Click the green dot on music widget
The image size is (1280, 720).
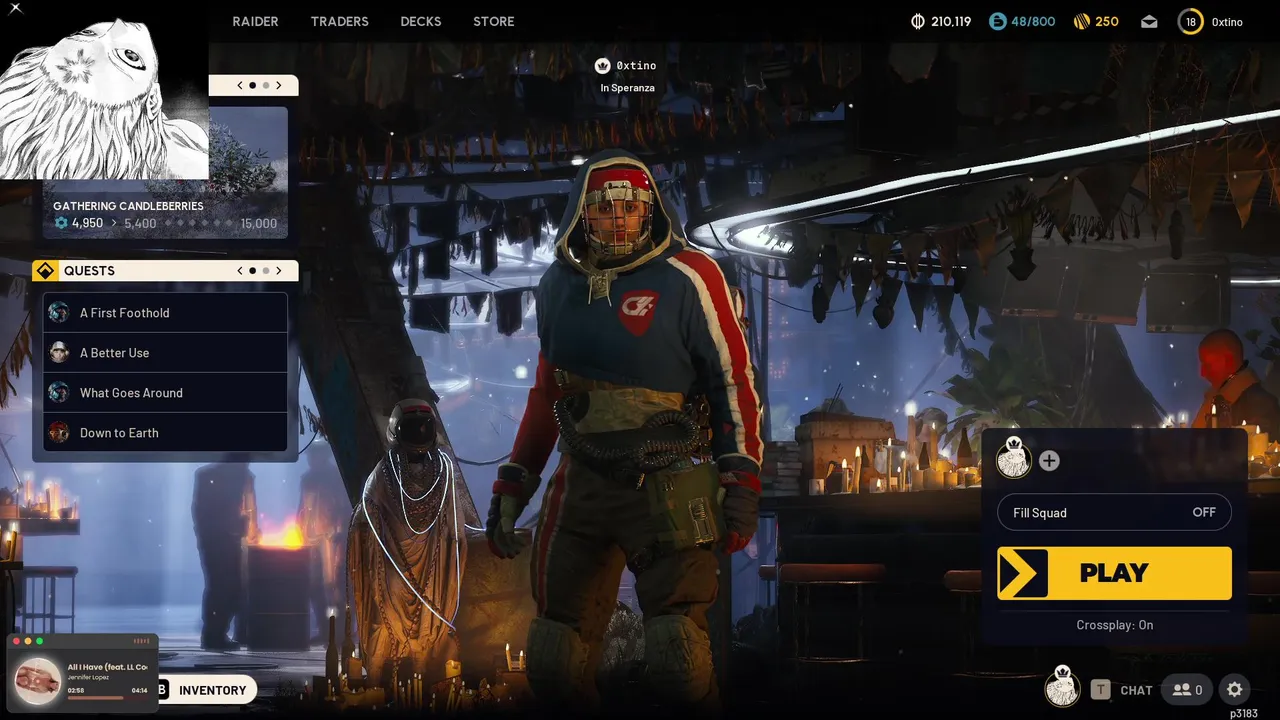39,640
